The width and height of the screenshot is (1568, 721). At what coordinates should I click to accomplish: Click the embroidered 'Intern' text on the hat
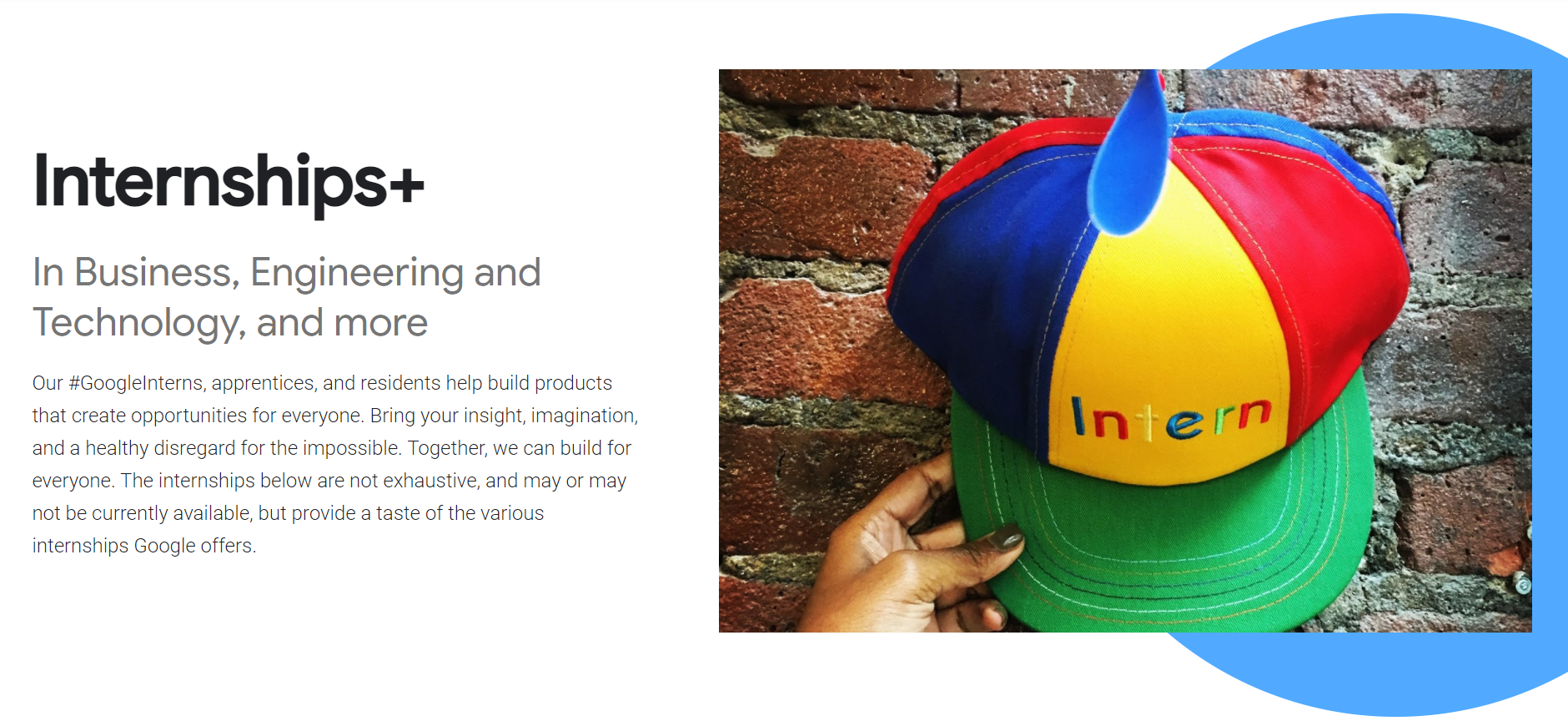tap(1171, 417)
